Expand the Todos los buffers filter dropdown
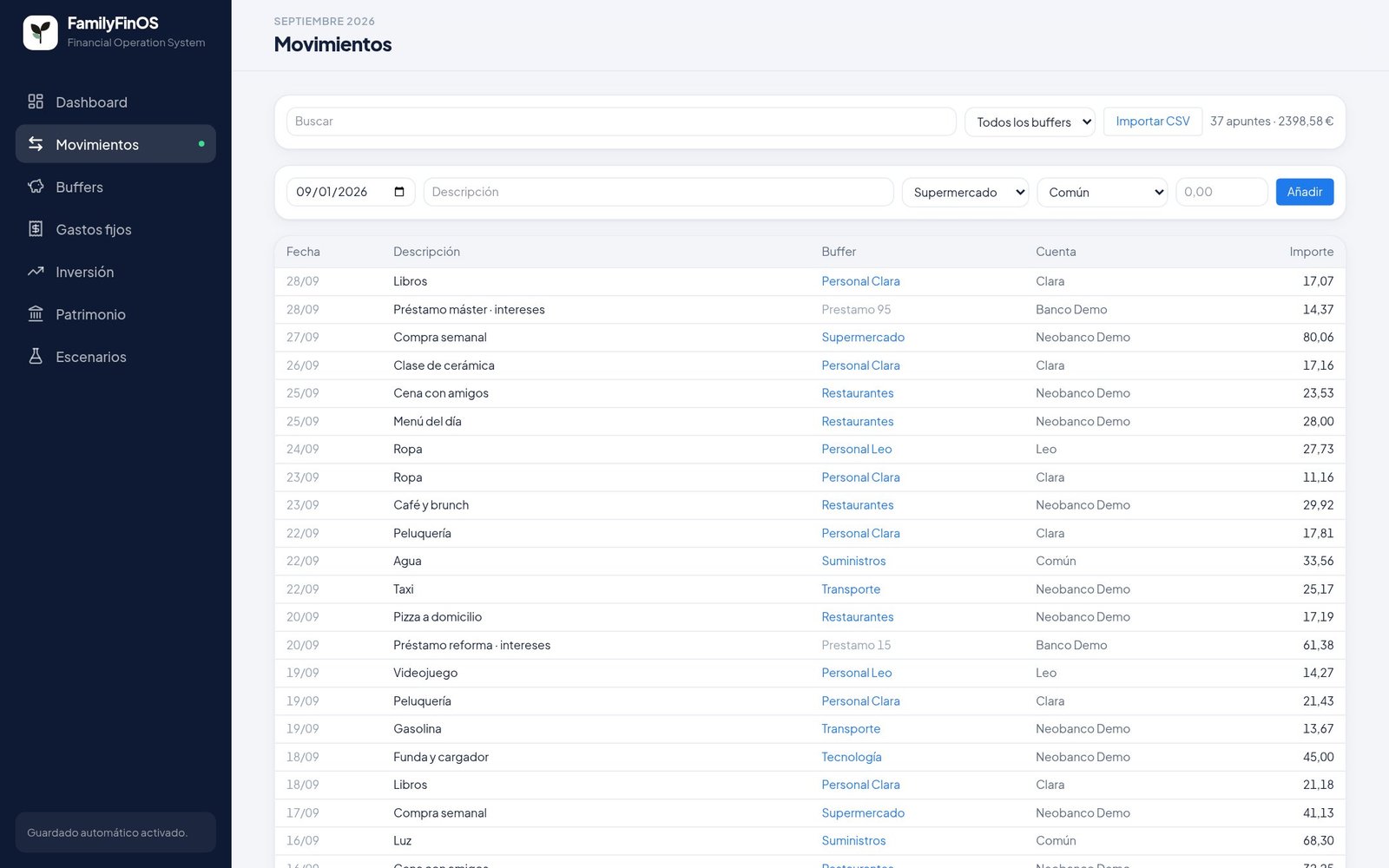Viewport: 1389px width, 868px height. (x=1030, y=122)
